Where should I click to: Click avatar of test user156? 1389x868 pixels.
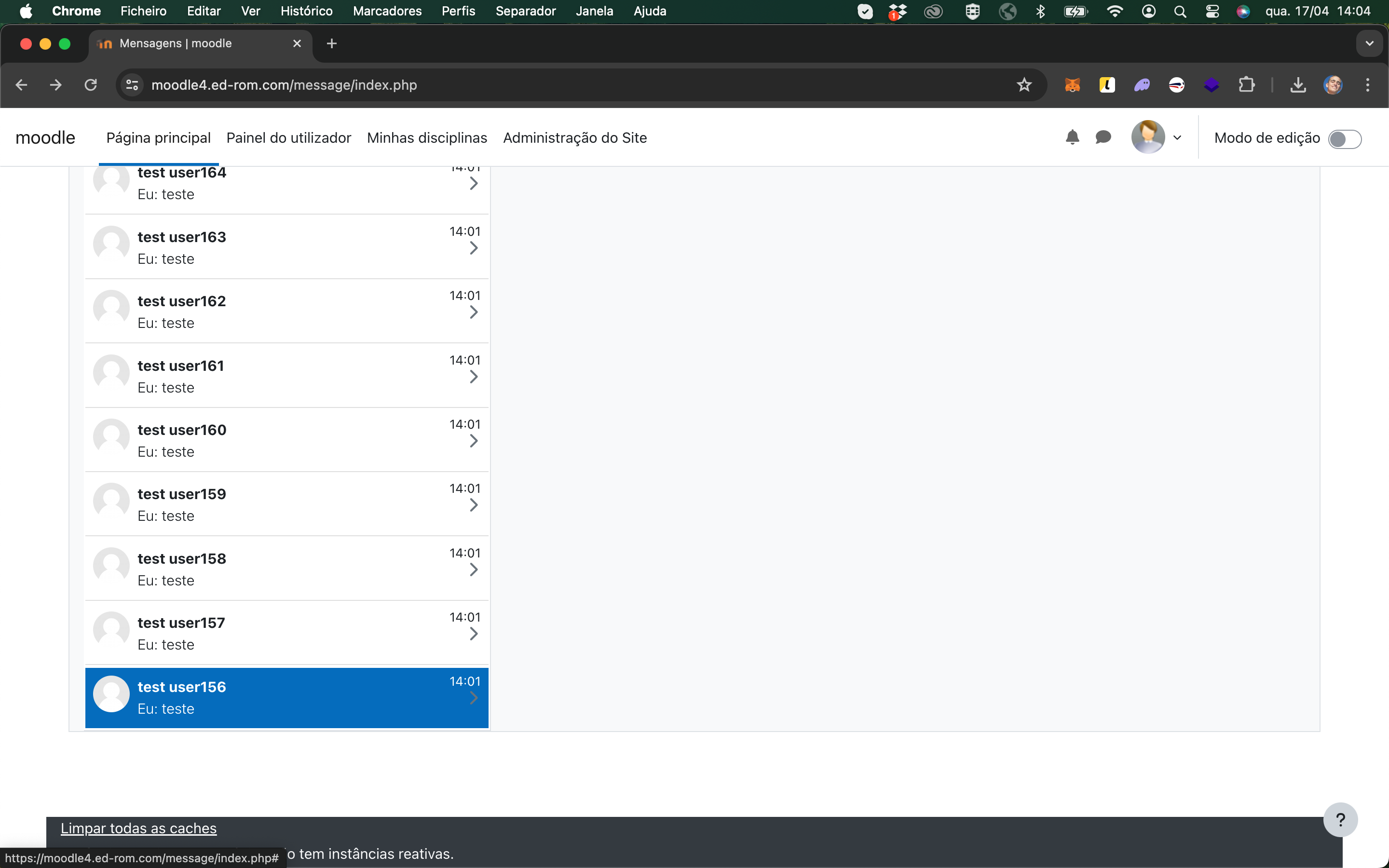(x=111, y=694)
